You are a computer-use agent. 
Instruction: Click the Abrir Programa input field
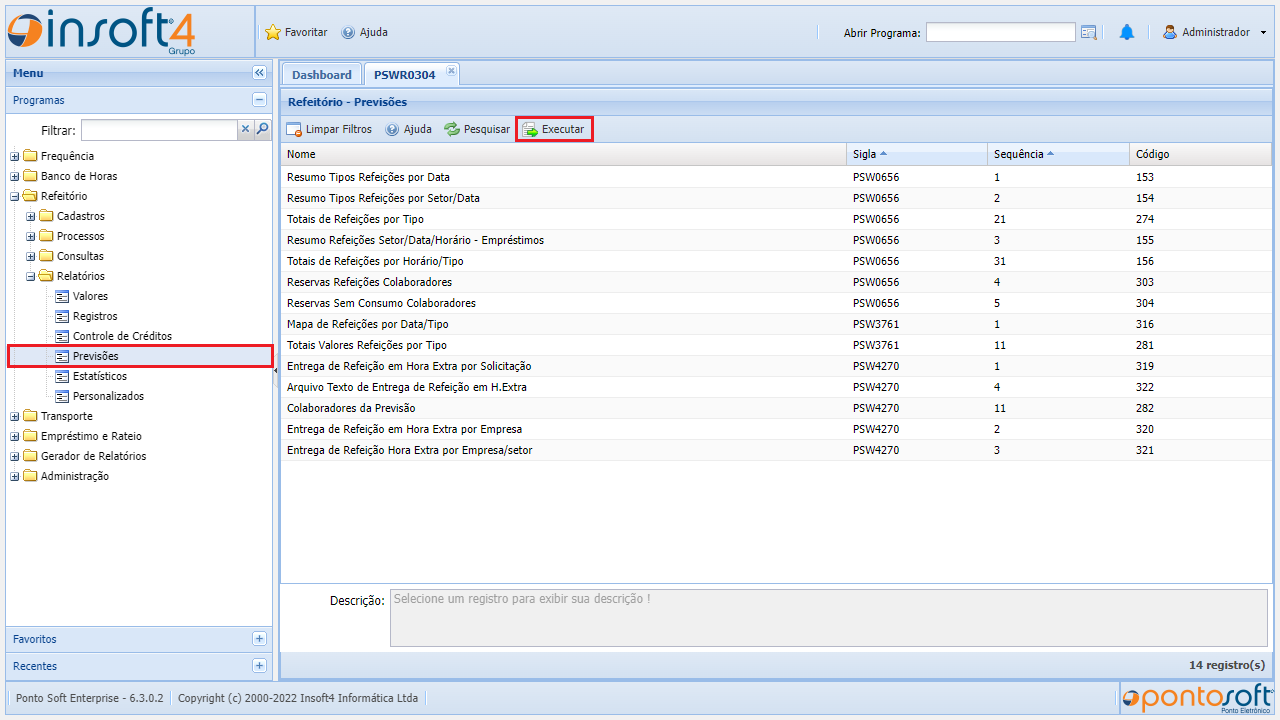click(x=1000, y=33)
